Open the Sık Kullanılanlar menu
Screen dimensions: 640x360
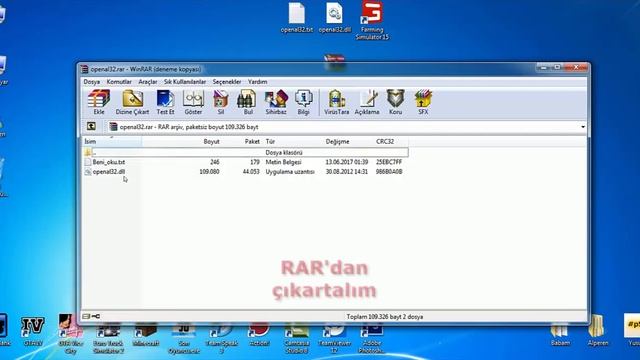click(185, 82)
